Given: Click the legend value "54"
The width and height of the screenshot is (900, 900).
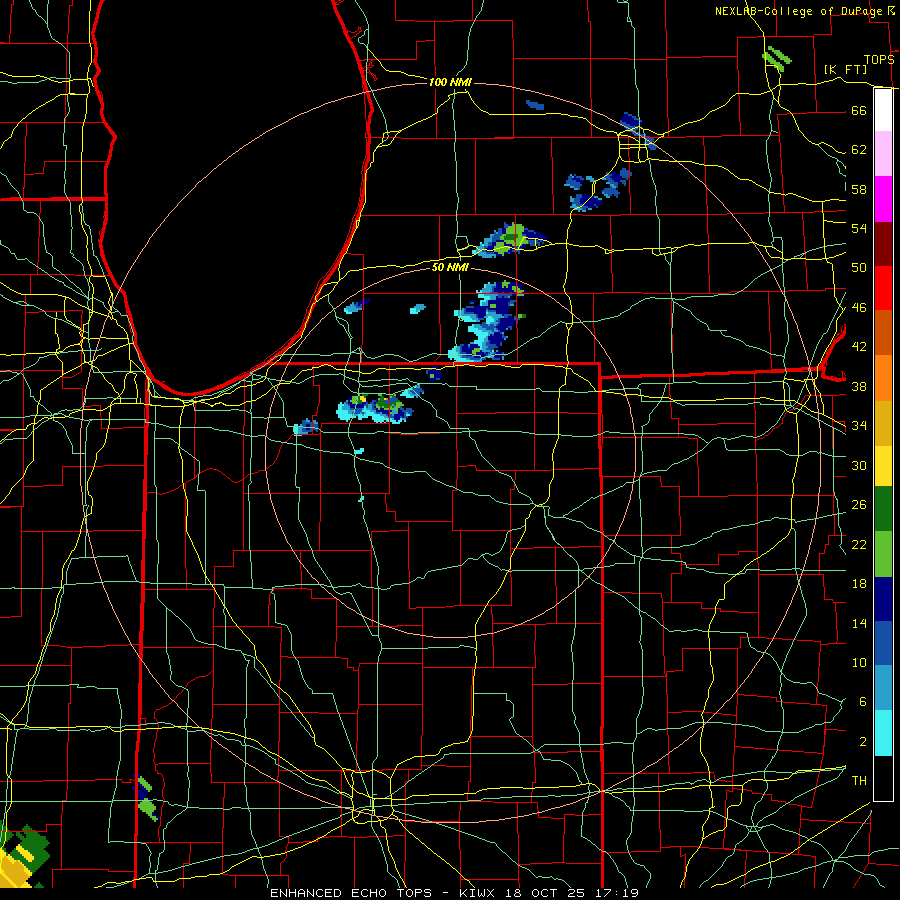Looking at the screenshot, I should [859, 228].
